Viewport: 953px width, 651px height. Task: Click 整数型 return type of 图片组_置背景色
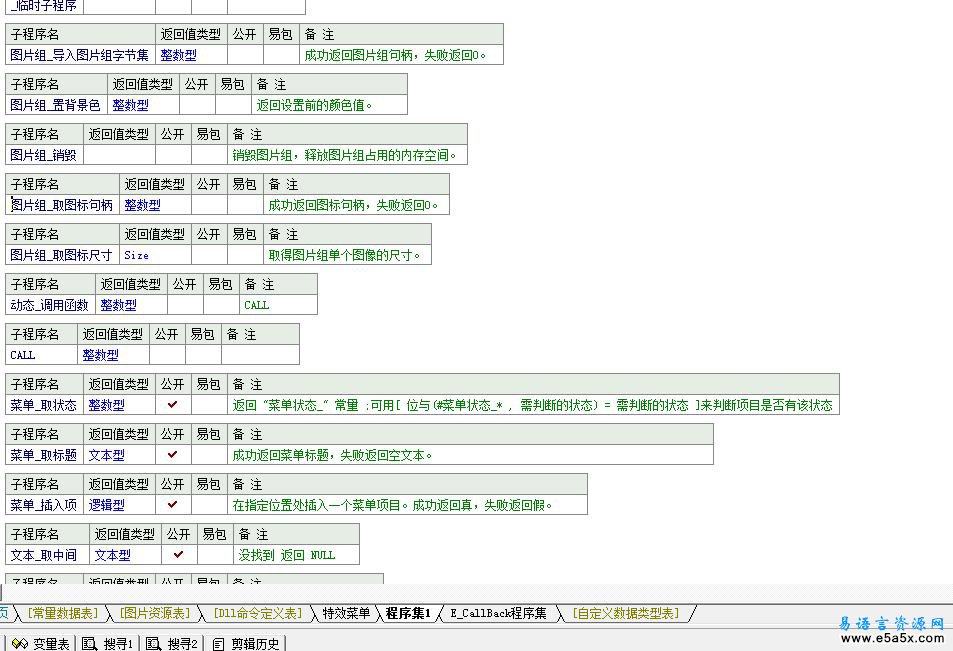pos(143,105)
